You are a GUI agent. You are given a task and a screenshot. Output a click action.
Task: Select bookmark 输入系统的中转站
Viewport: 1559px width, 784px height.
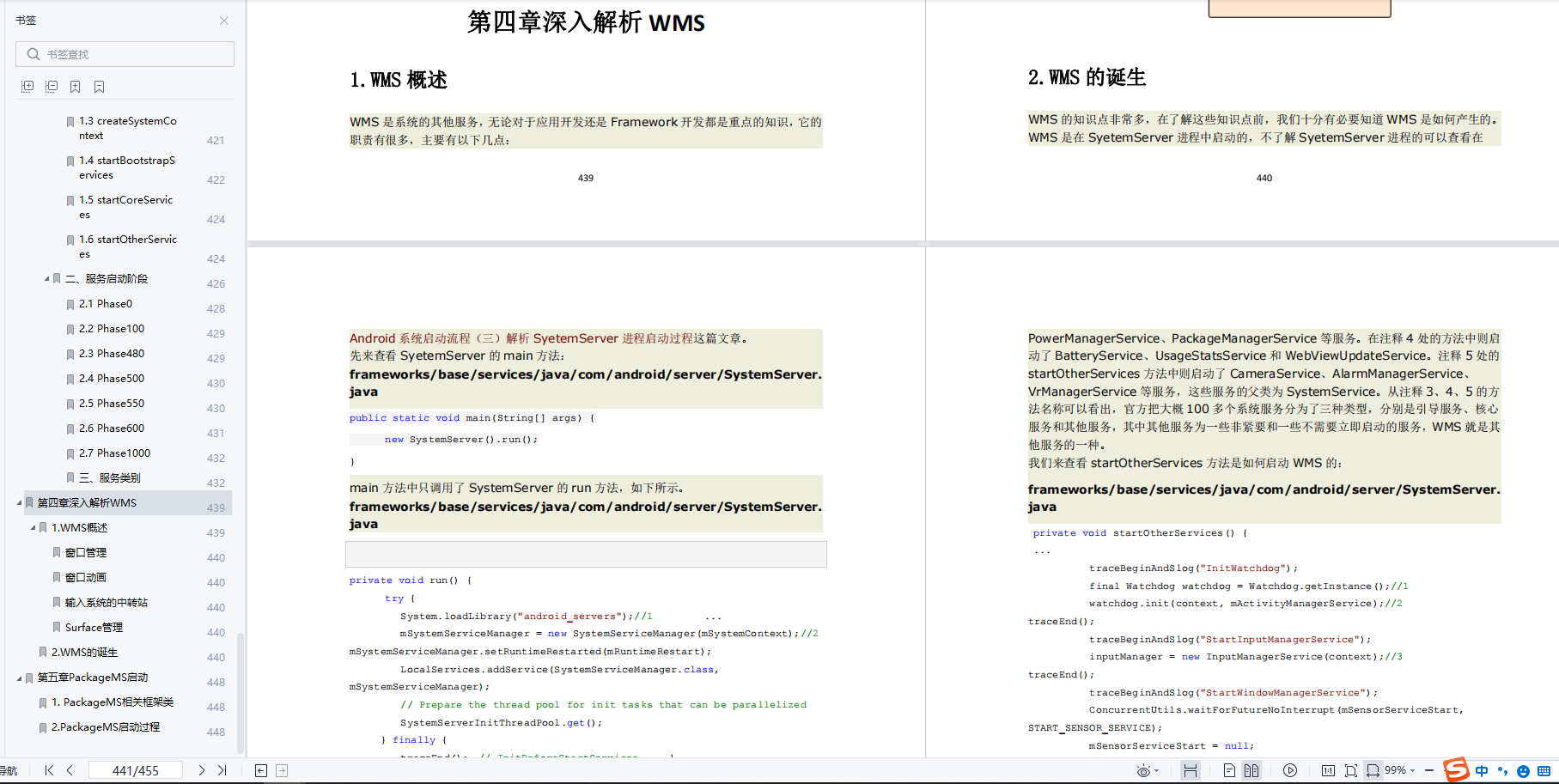(x=107, y=603)
